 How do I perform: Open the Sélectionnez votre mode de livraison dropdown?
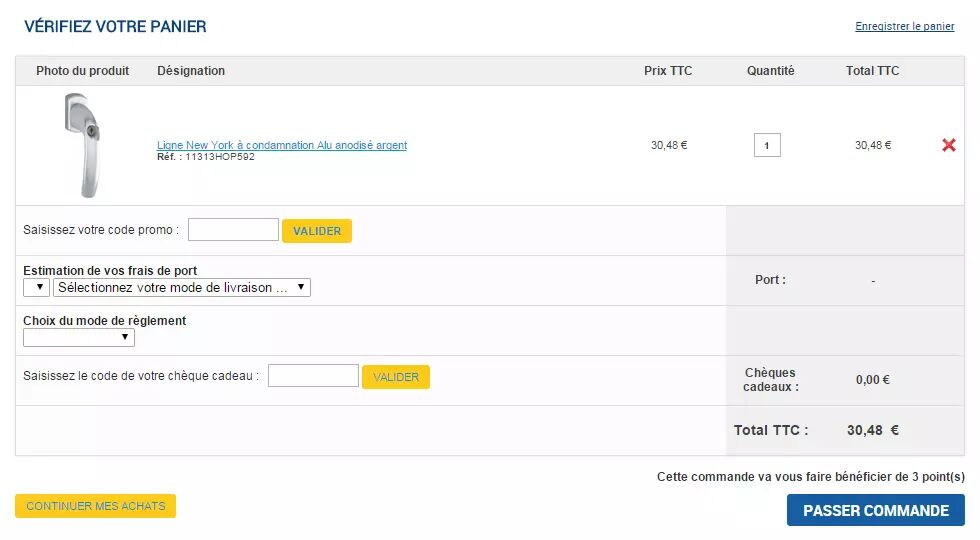pos(182,288)
